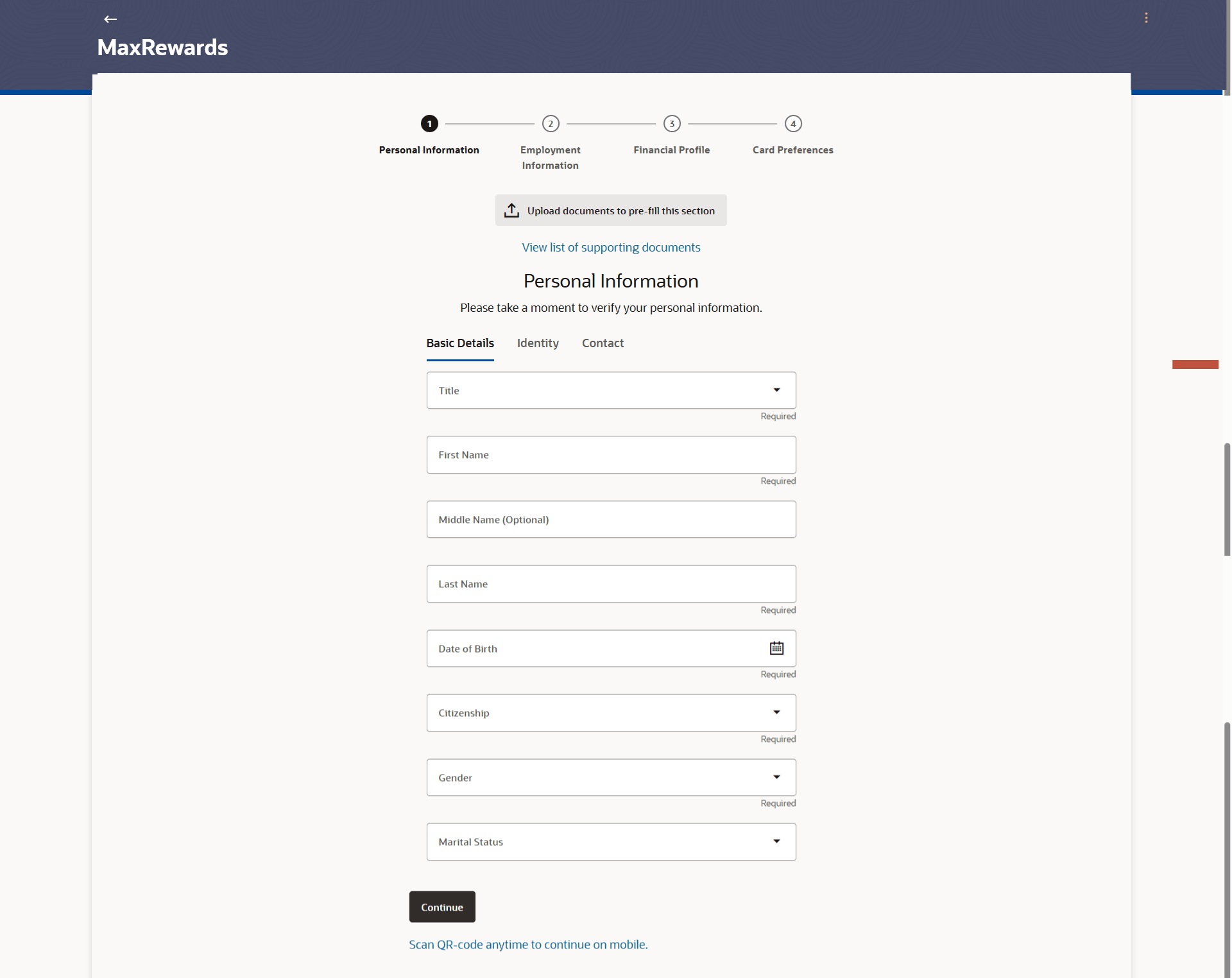The height and width of the screenshot is (978, 1232).
Task: Click step 2 circle Employment Information
Action: (551, 124)
